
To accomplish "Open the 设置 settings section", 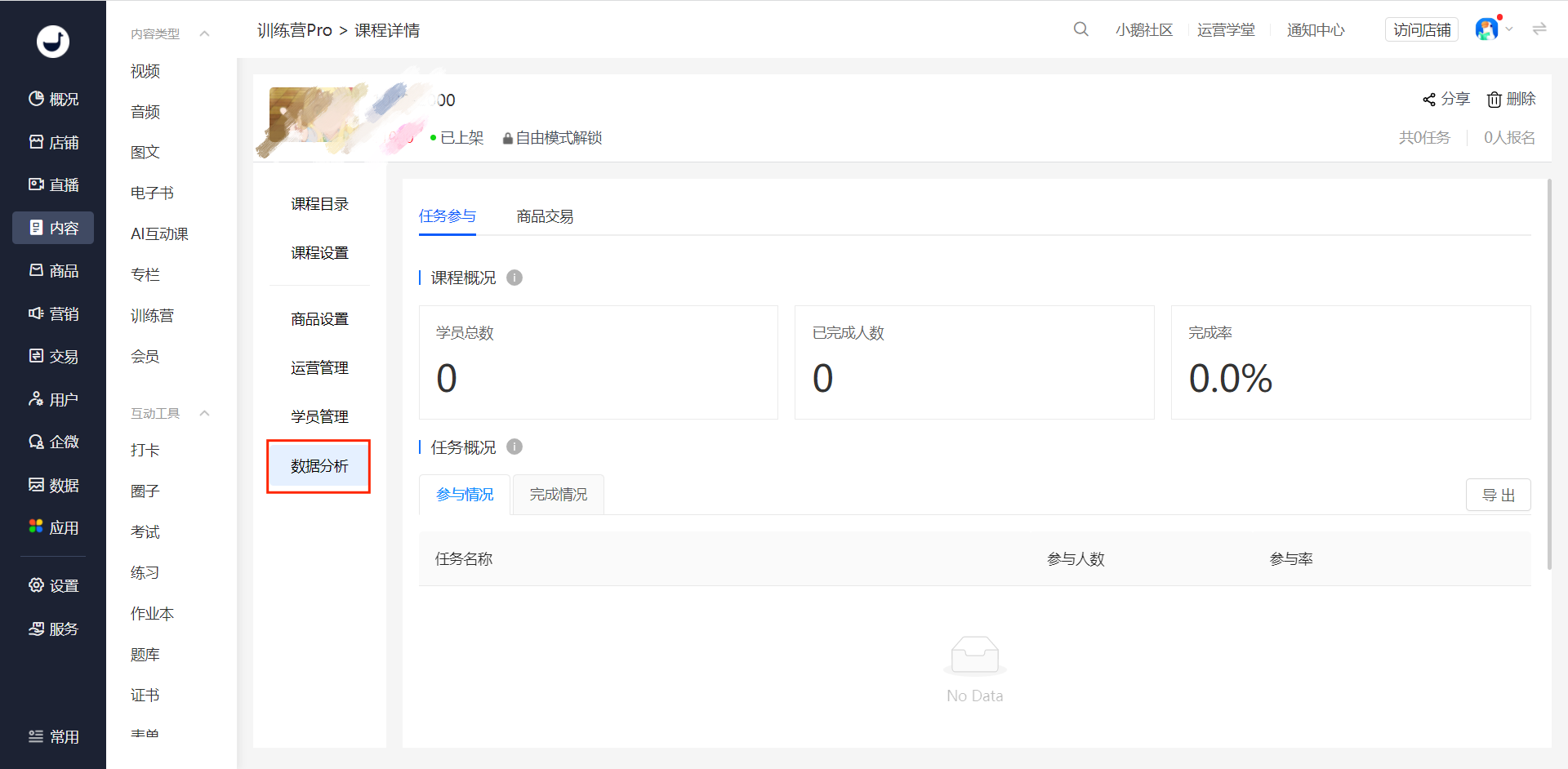I will [53, 585].
